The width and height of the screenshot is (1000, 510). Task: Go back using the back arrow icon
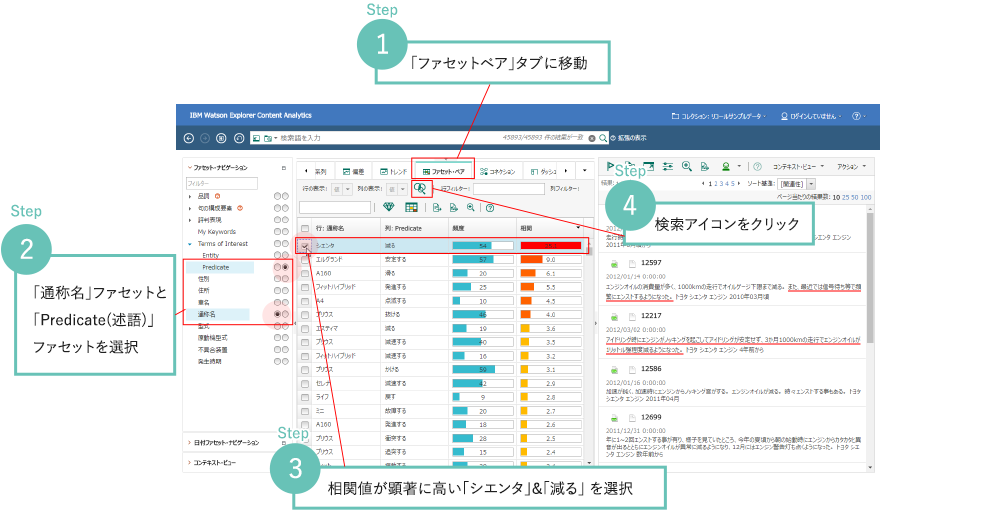coord(189,138)
